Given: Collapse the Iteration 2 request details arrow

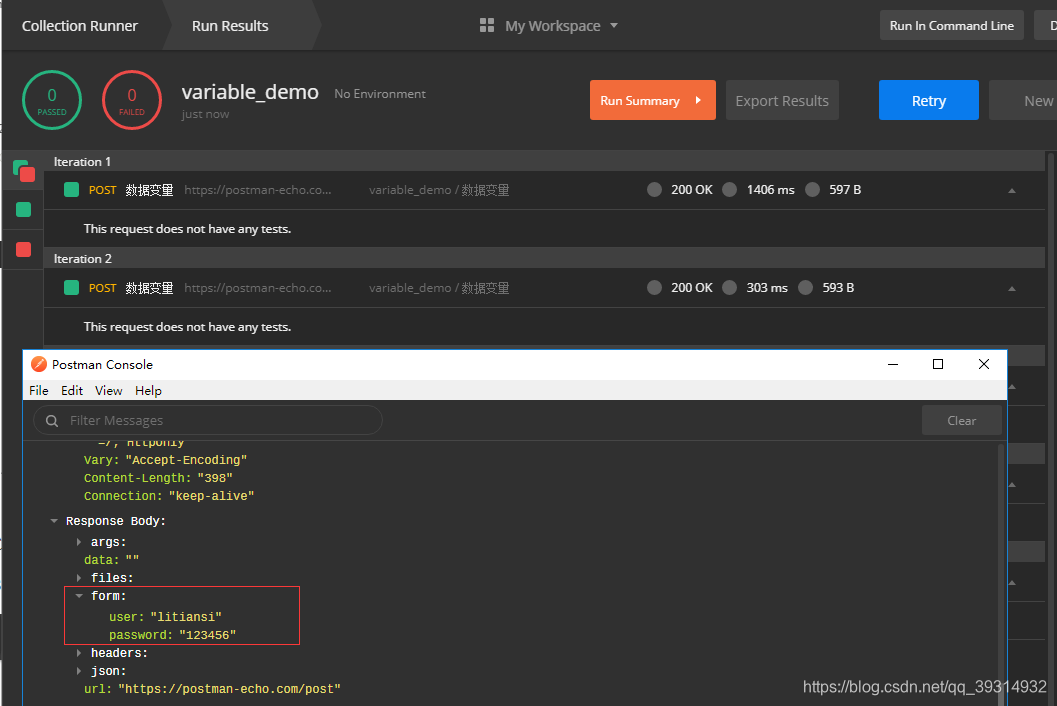Looking at the screenshot, I should tap(1011, 289).
